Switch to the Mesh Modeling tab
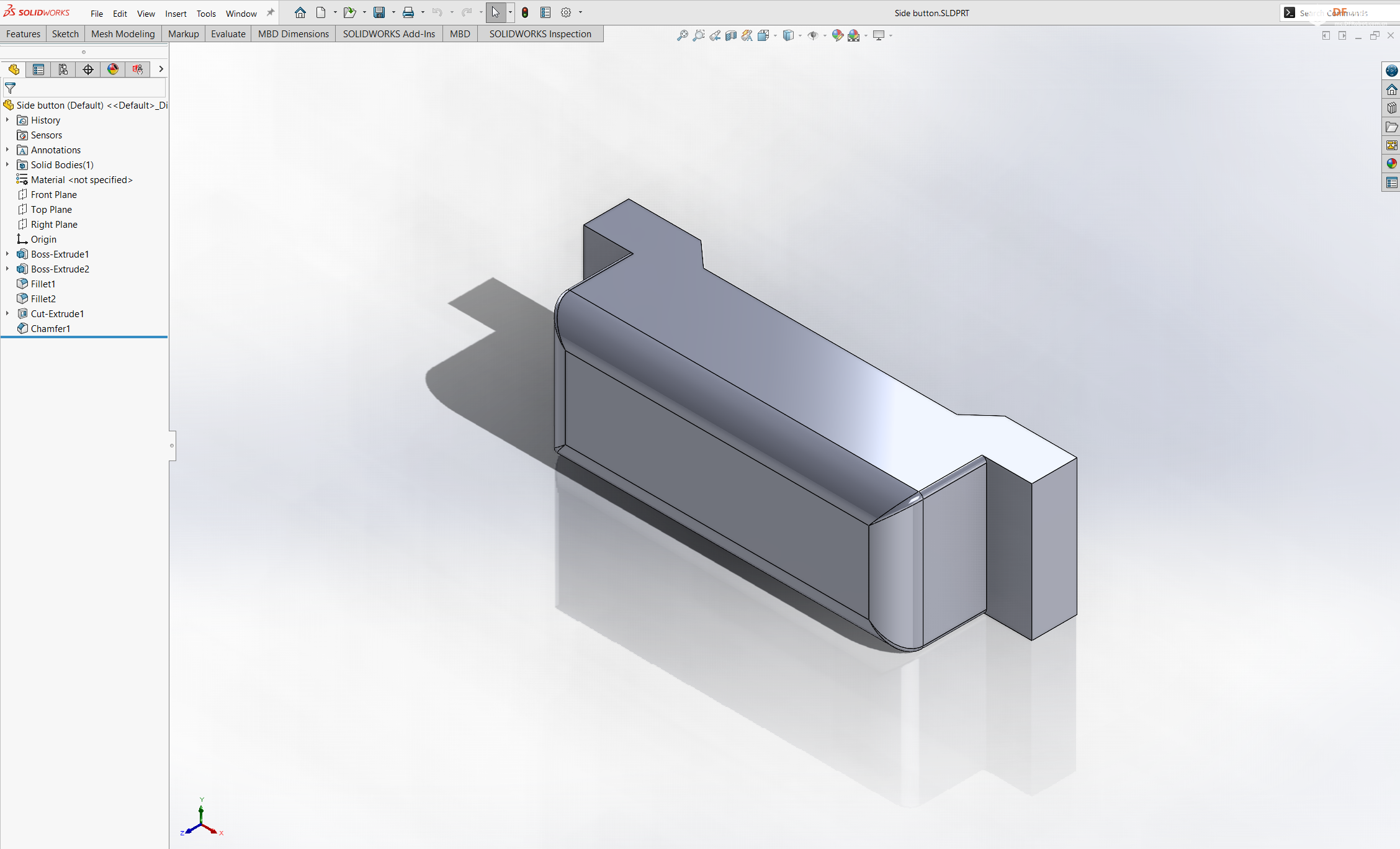This screenshot has height=849, width=1400. 123,34
